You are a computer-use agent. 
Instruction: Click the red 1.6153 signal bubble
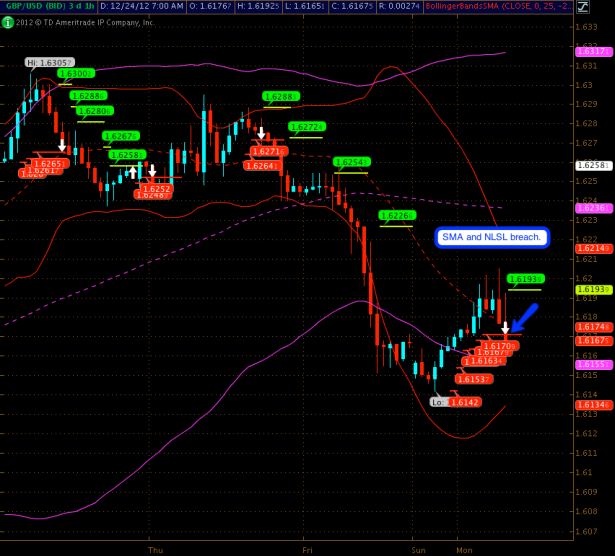(x=475, y=379)
